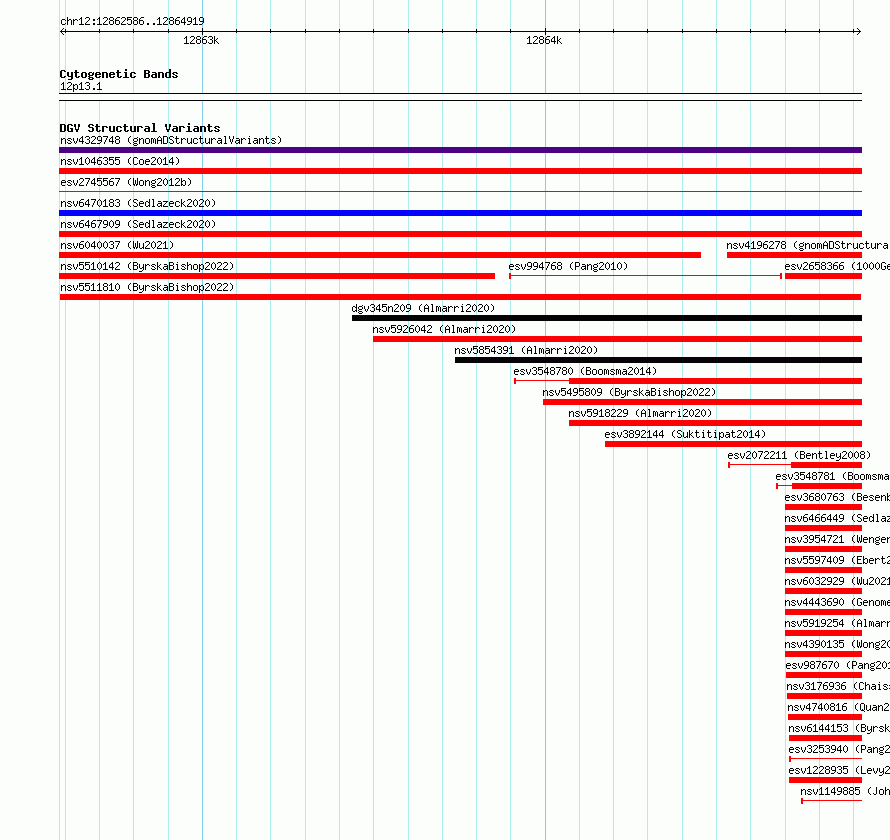Click the nsv4196278 gnomAD variant label
The width and height of the screenshot is (890, 840).
[808, 245]
